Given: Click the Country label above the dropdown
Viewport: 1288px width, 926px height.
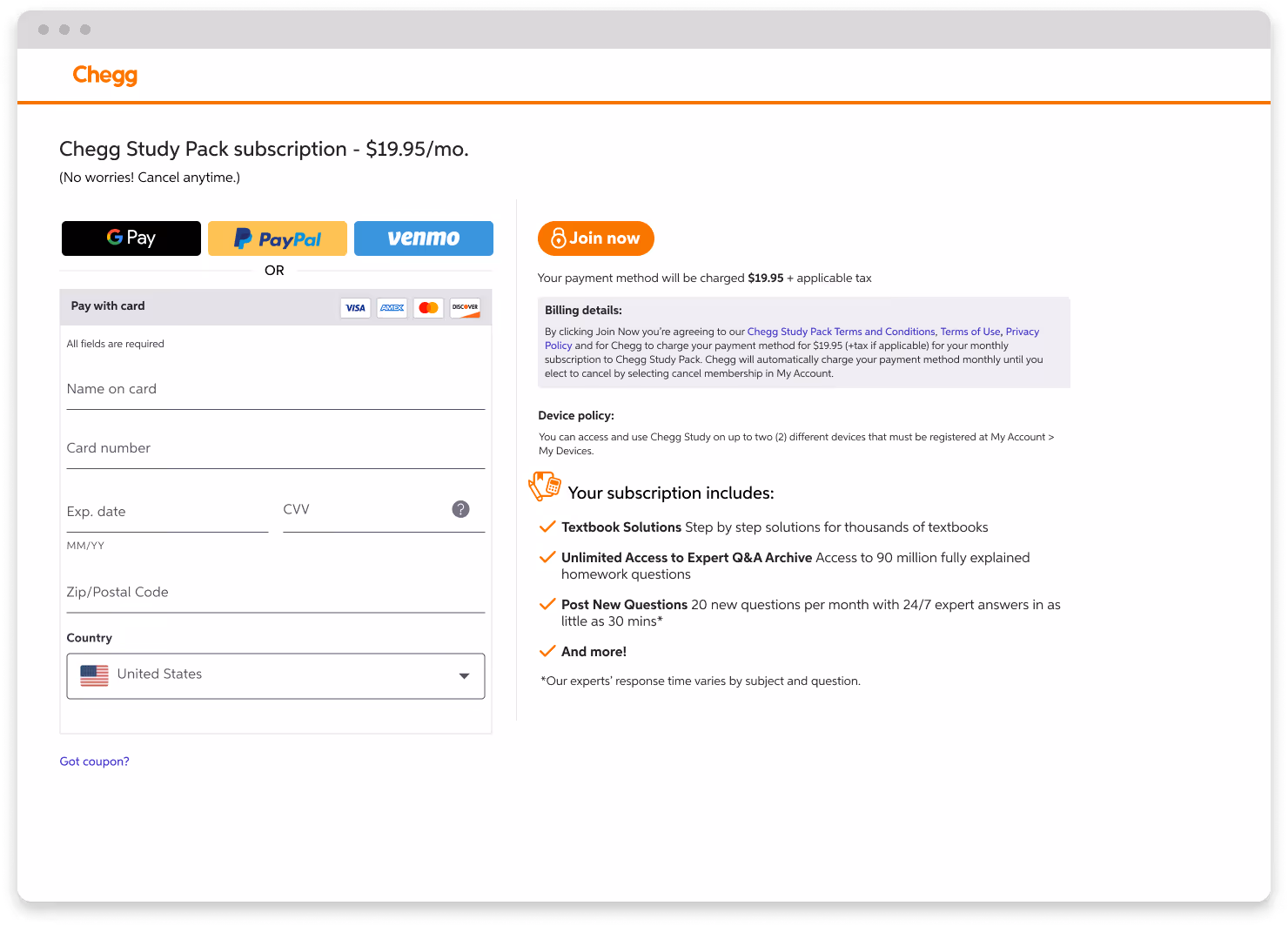Looking at the screenshot, I should 90,638.
